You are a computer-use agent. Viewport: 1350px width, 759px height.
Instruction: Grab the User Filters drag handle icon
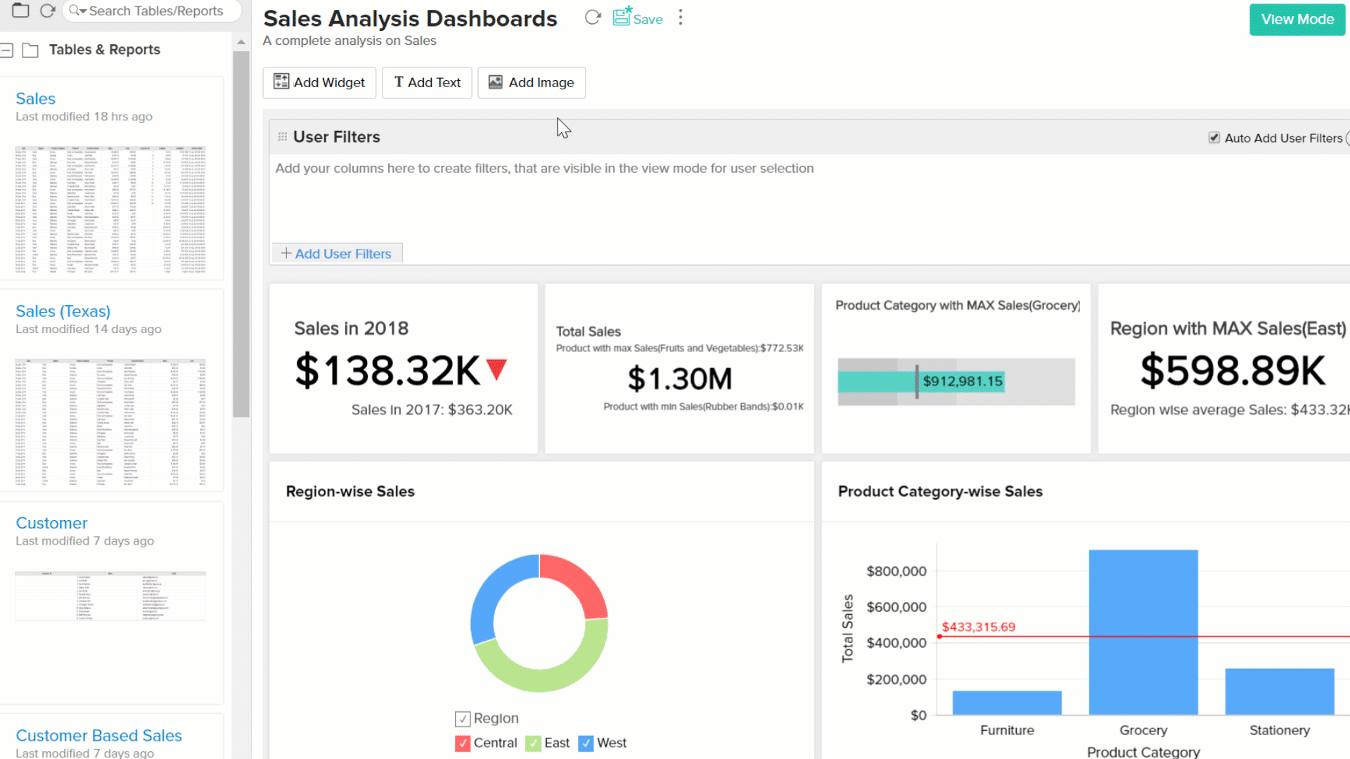click(x=282, y=137)
